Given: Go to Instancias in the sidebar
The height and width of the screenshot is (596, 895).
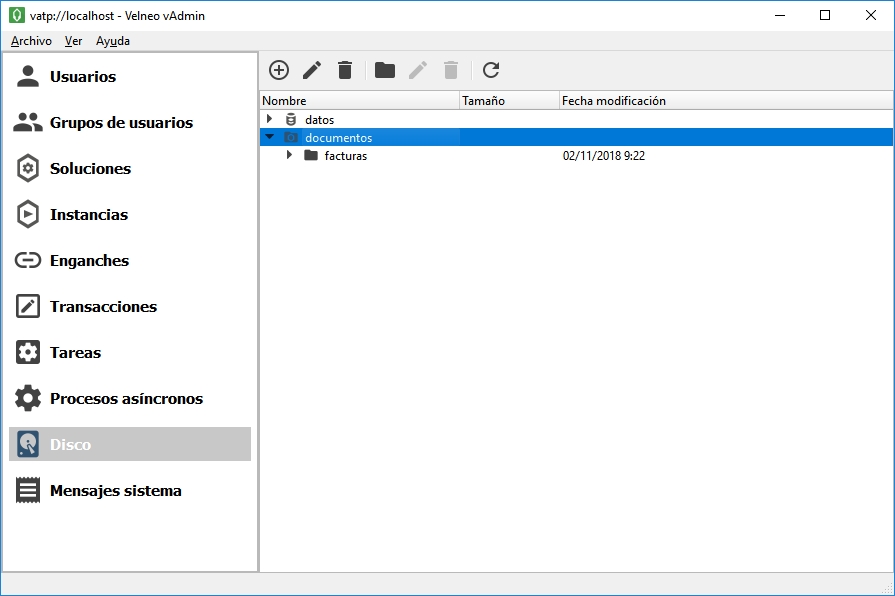Looking at the screenshot, I should [88, 215].
